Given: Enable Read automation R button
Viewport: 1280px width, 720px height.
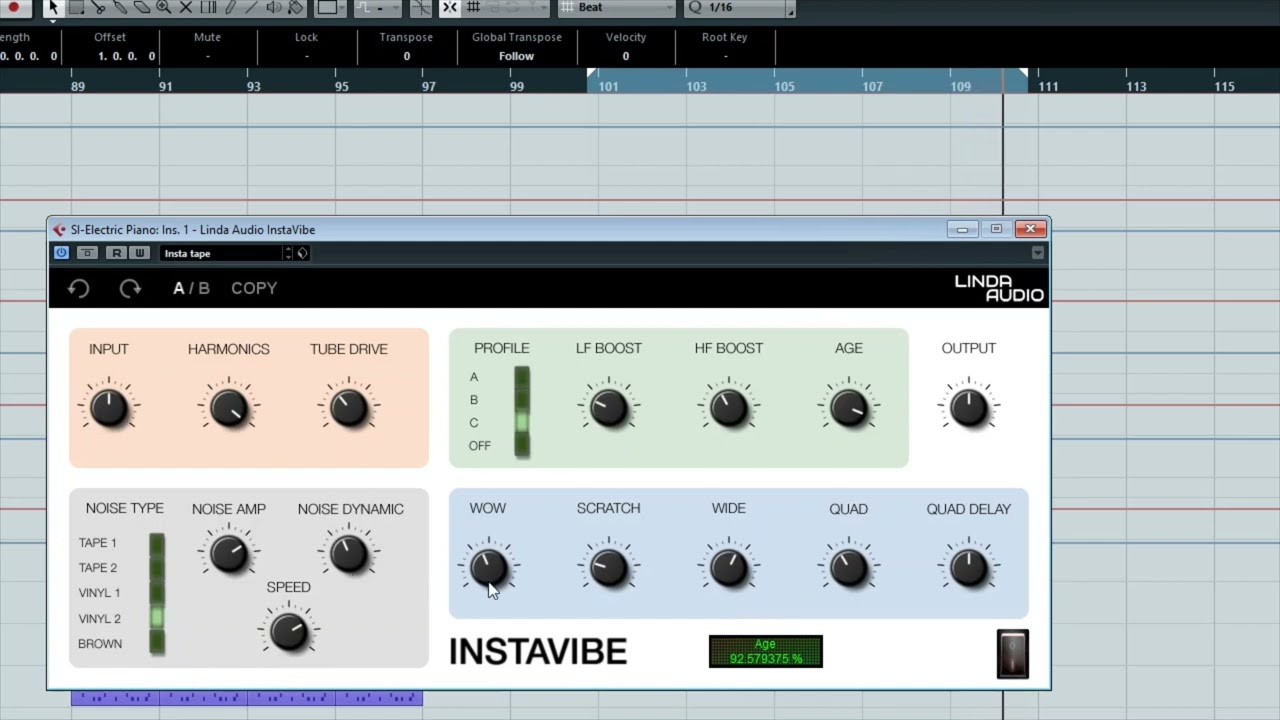Looking at the screenshot, I should pos(116,253).
